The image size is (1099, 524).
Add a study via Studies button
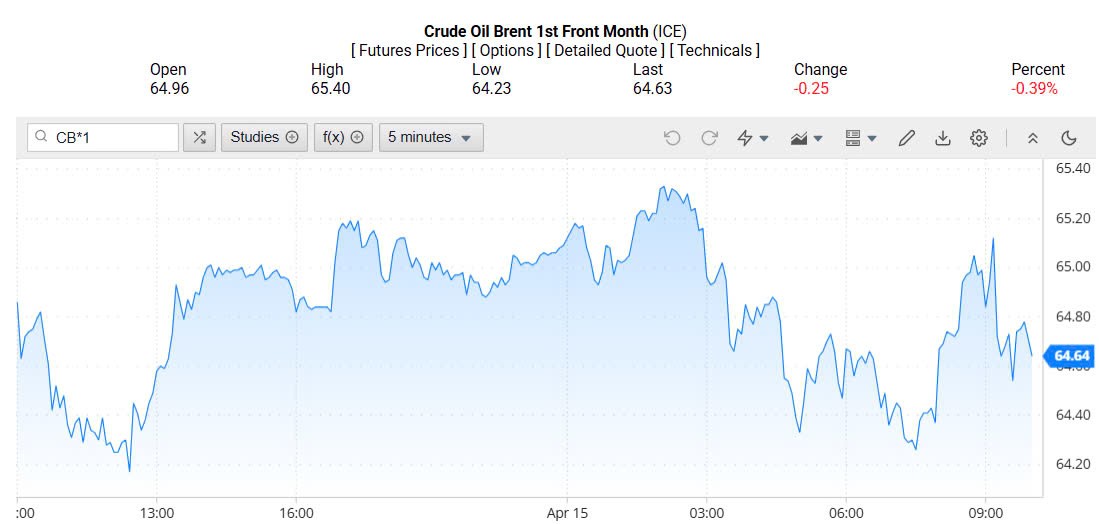[264, 138]
